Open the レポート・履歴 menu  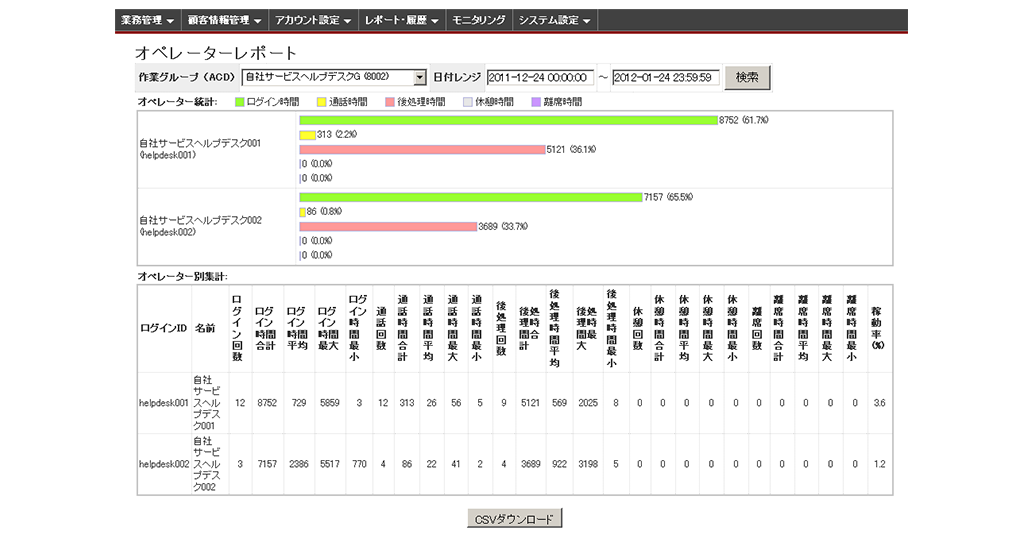pyautogui.click(x=401, y=20)
